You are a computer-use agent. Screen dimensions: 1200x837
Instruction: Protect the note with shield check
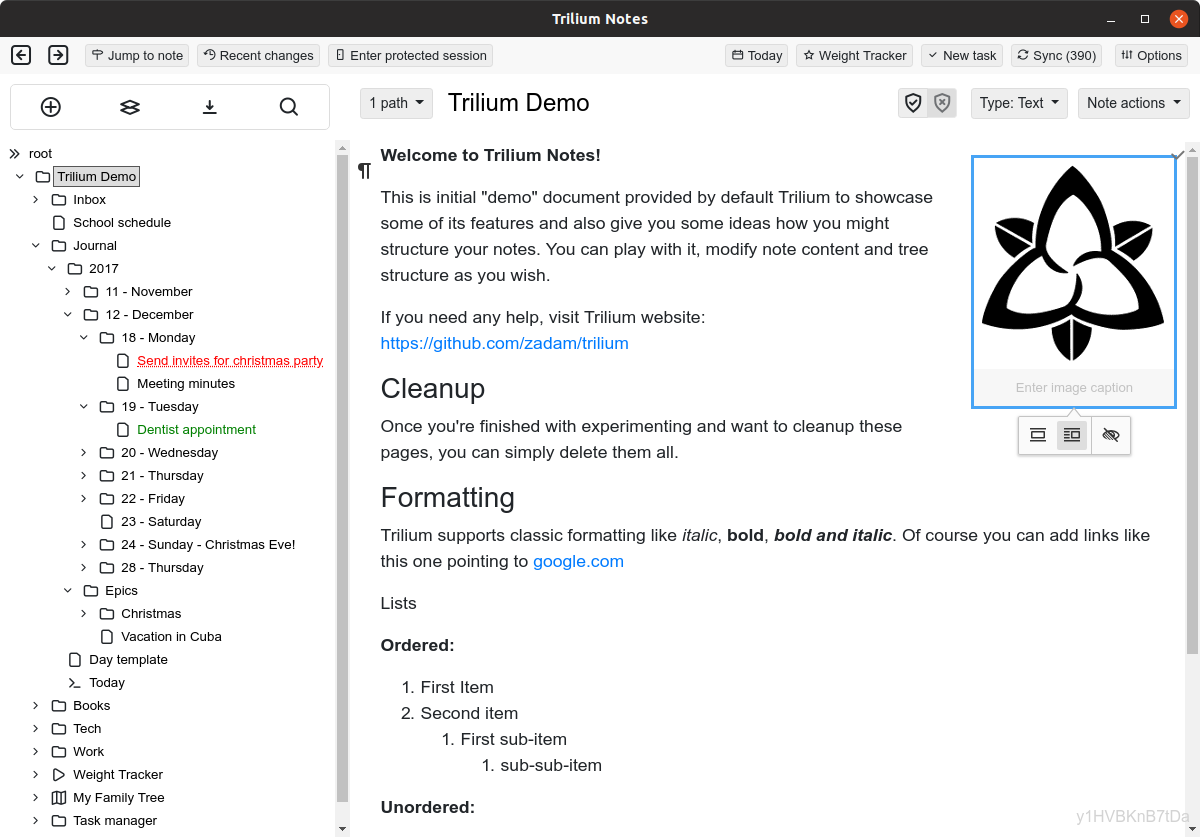[913, 103]
